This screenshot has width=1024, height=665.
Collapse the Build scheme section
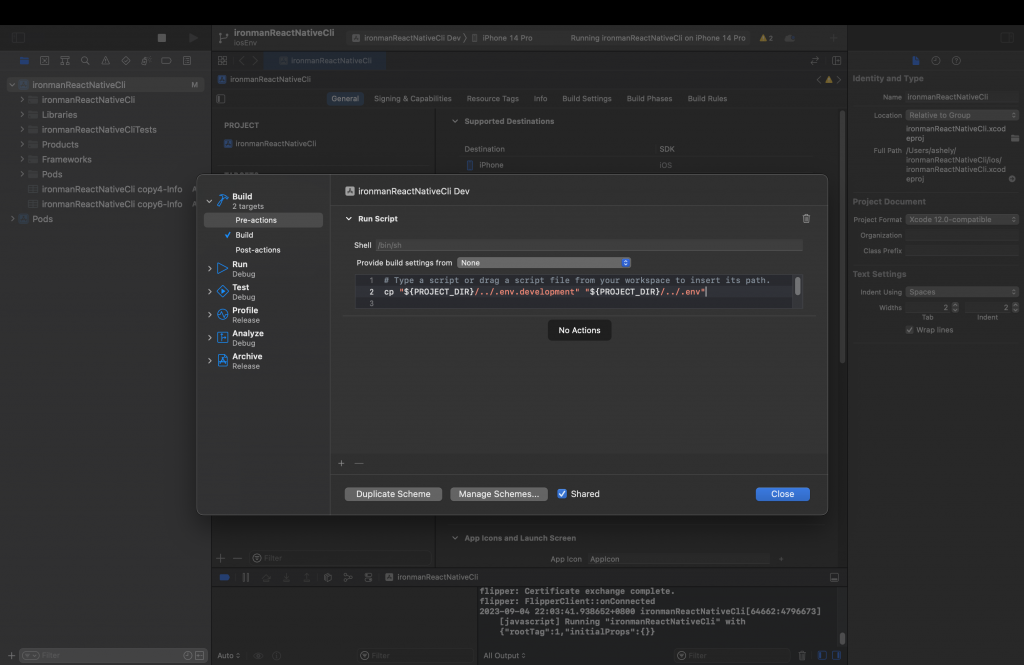(210, 201)
